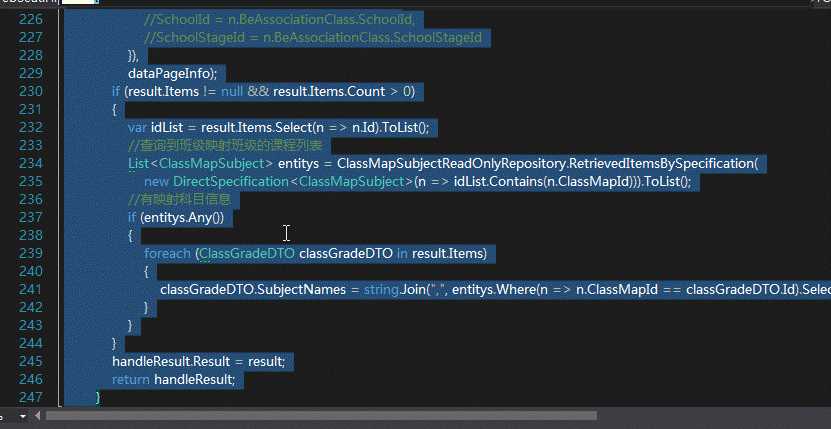Click 'ClassGradeDTO' type on line 239
Image resolution: width=831 pixels, height=429 pixels.
(x=246, y=253)
